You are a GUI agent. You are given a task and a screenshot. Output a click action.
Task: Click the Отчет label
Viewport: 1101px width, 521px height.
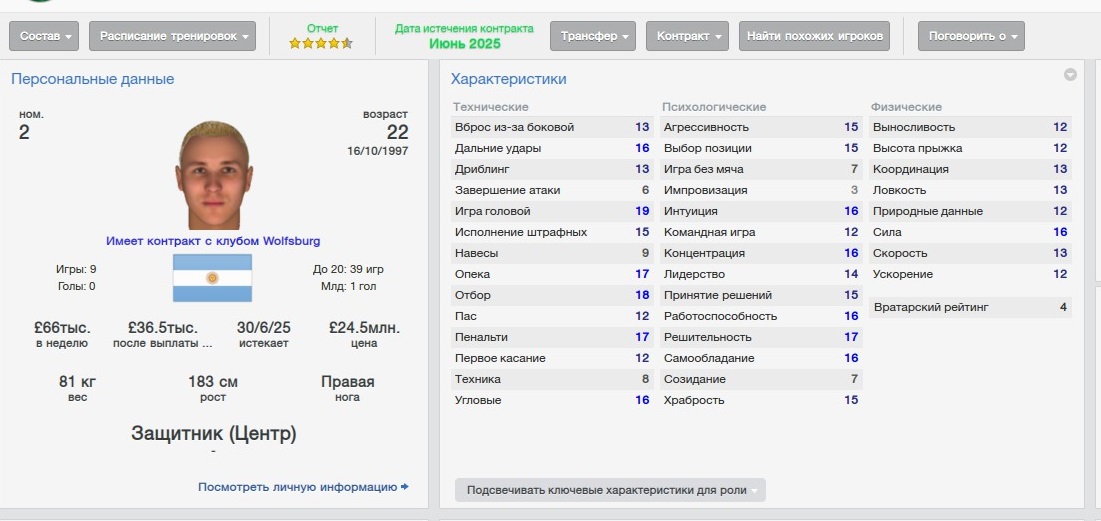coord(322,28)
